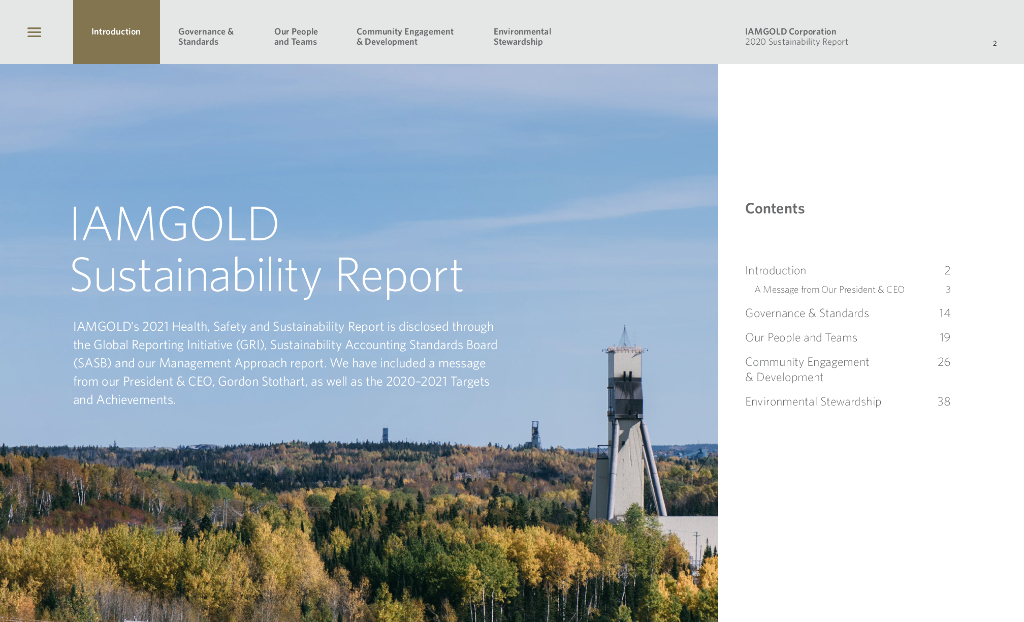This screenshot has height=622, width=1024.
Task: Open Environmental Stewardship contents entry
Action: [x=813, y=402]
